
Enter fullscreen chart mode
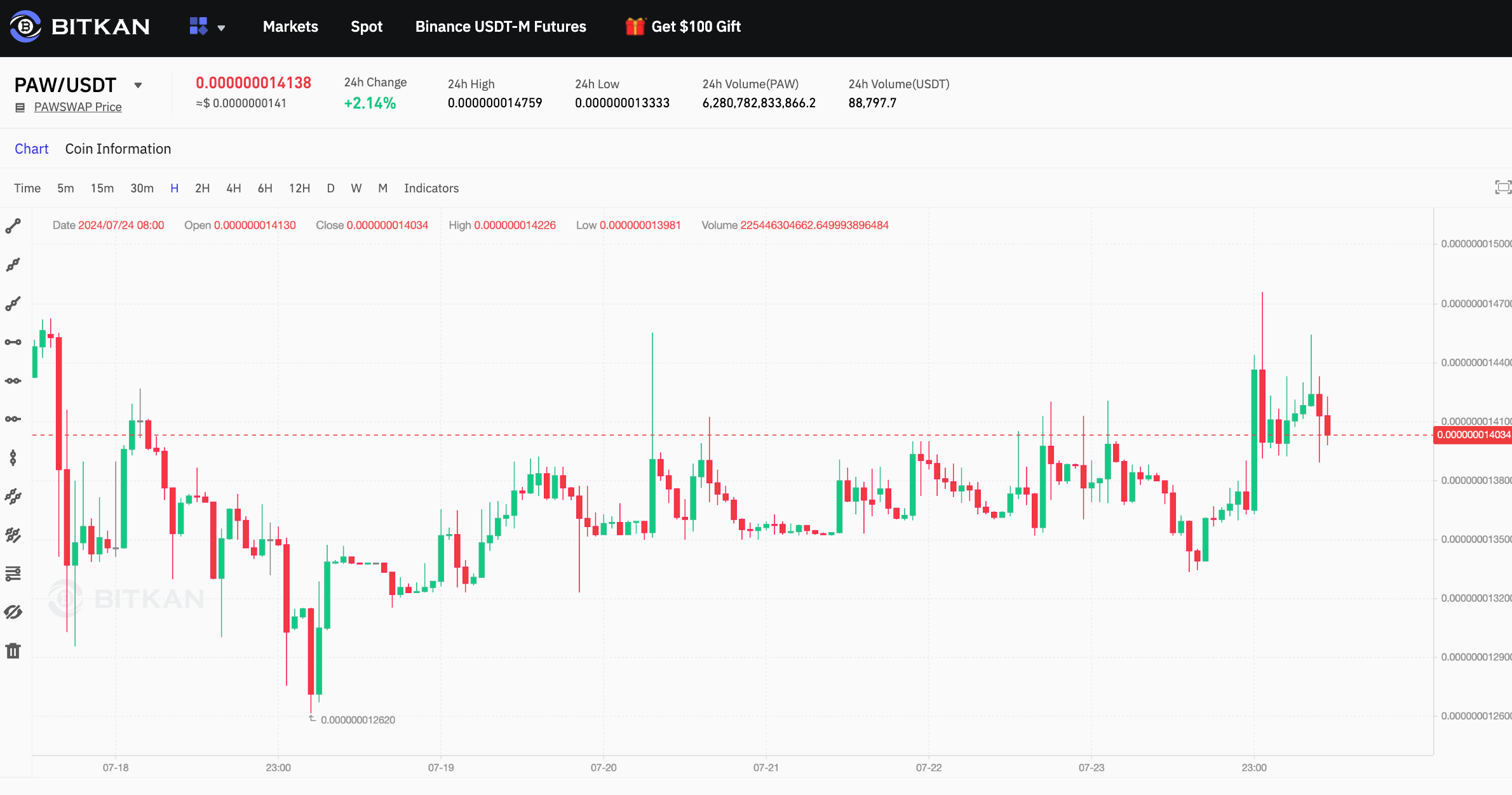(x=1503, y=187)
